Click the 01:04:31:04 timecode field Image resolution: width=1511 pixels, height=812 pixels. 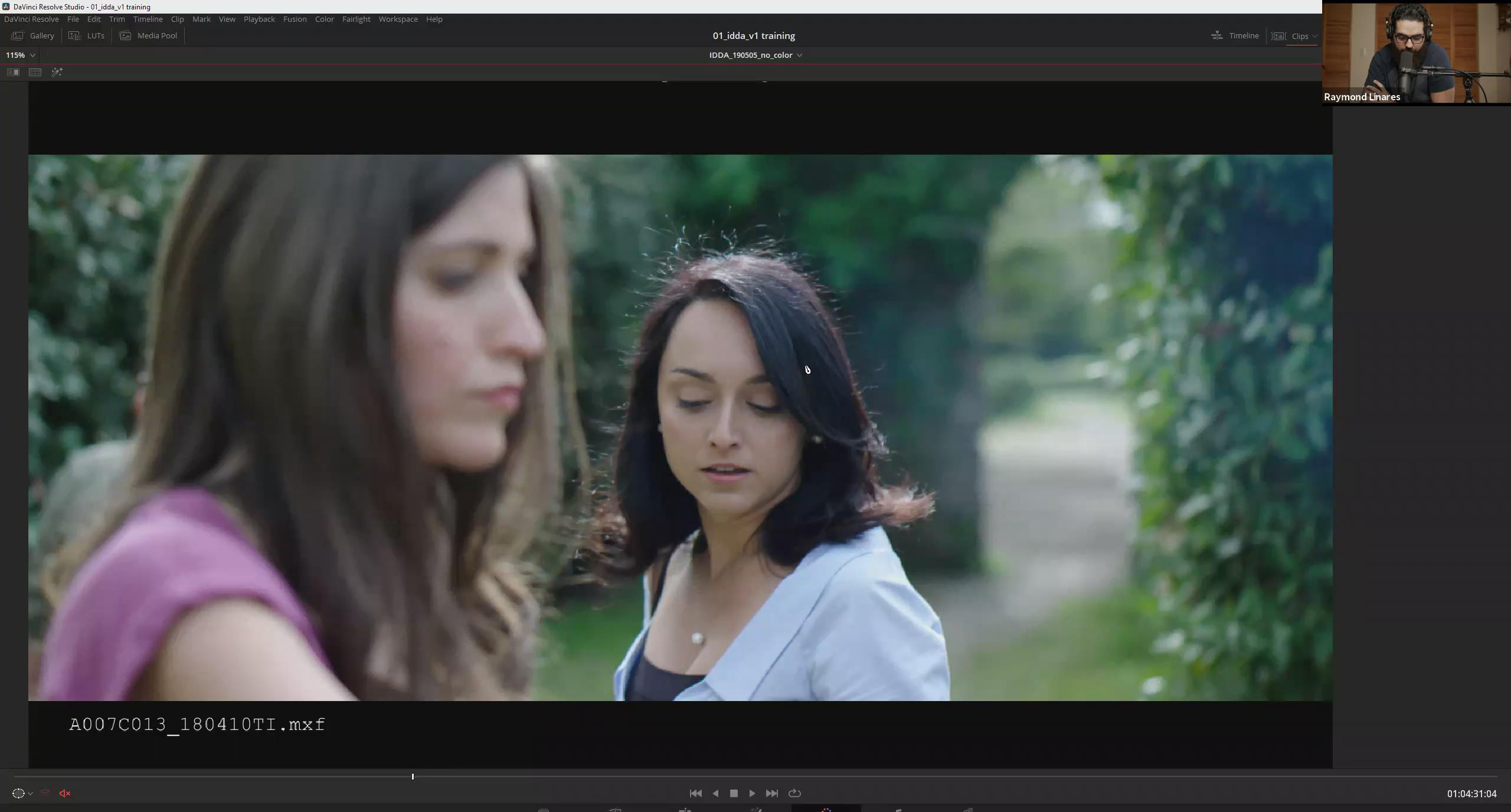(1471, 794)
